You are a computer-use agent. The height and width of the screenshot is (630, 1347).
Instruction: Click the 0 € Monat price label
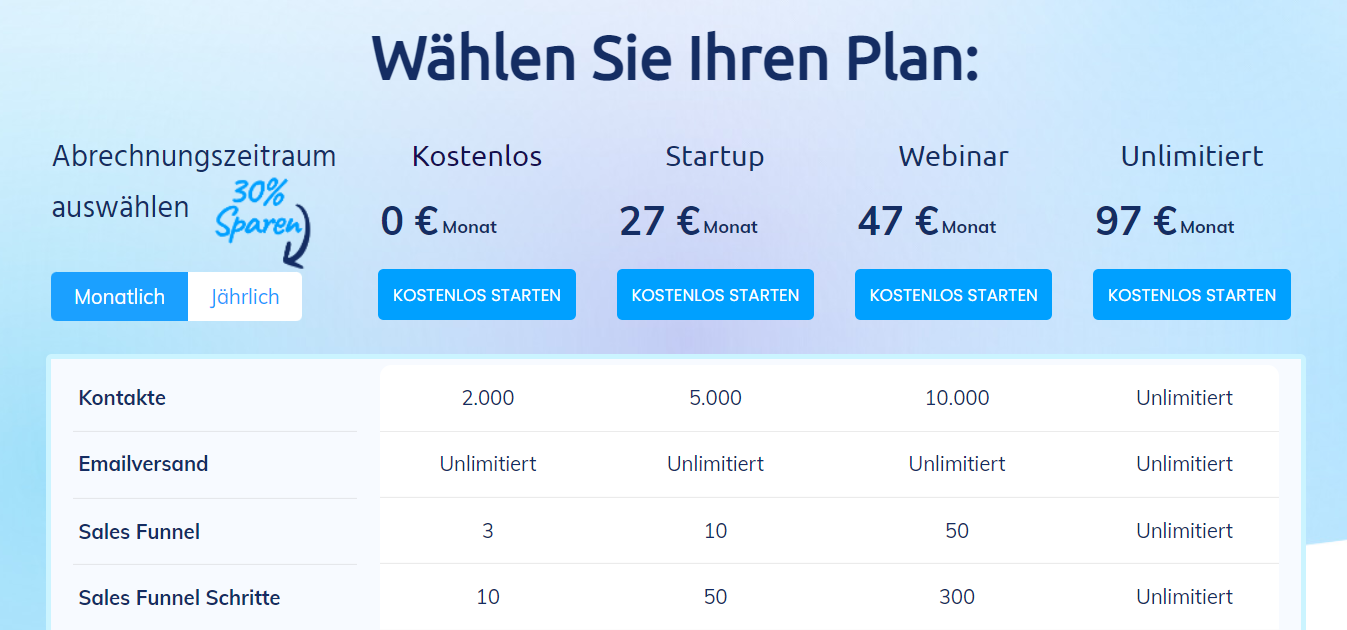pos(438,222)
